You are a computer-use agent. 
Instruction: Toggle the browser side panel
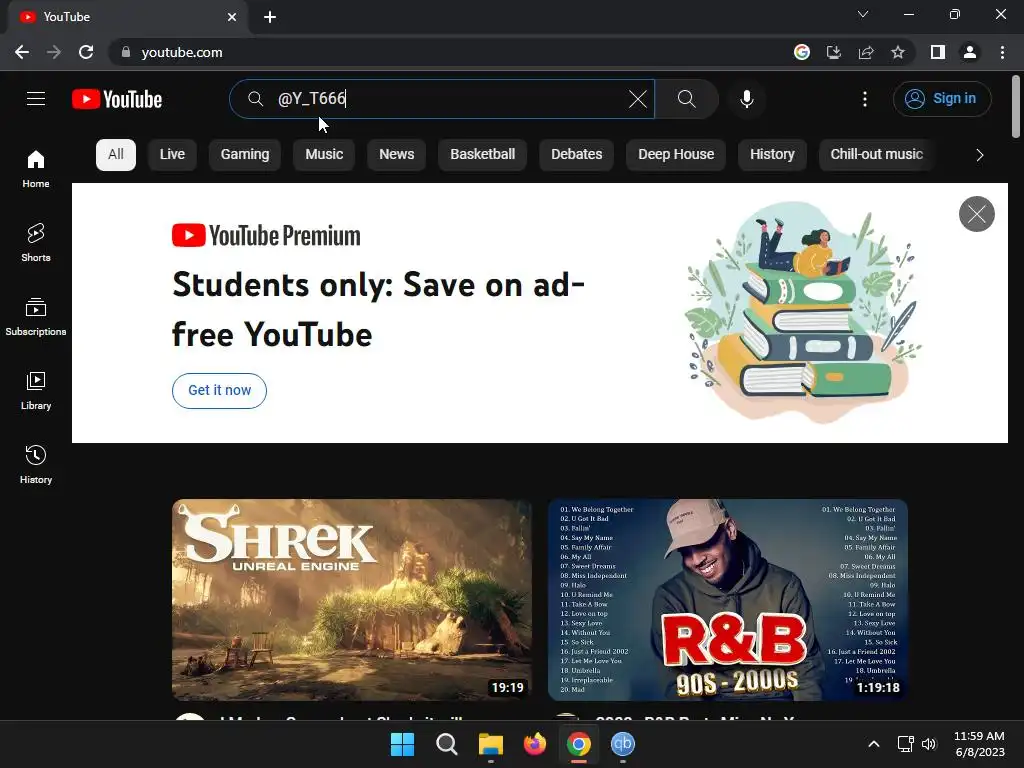938,52
